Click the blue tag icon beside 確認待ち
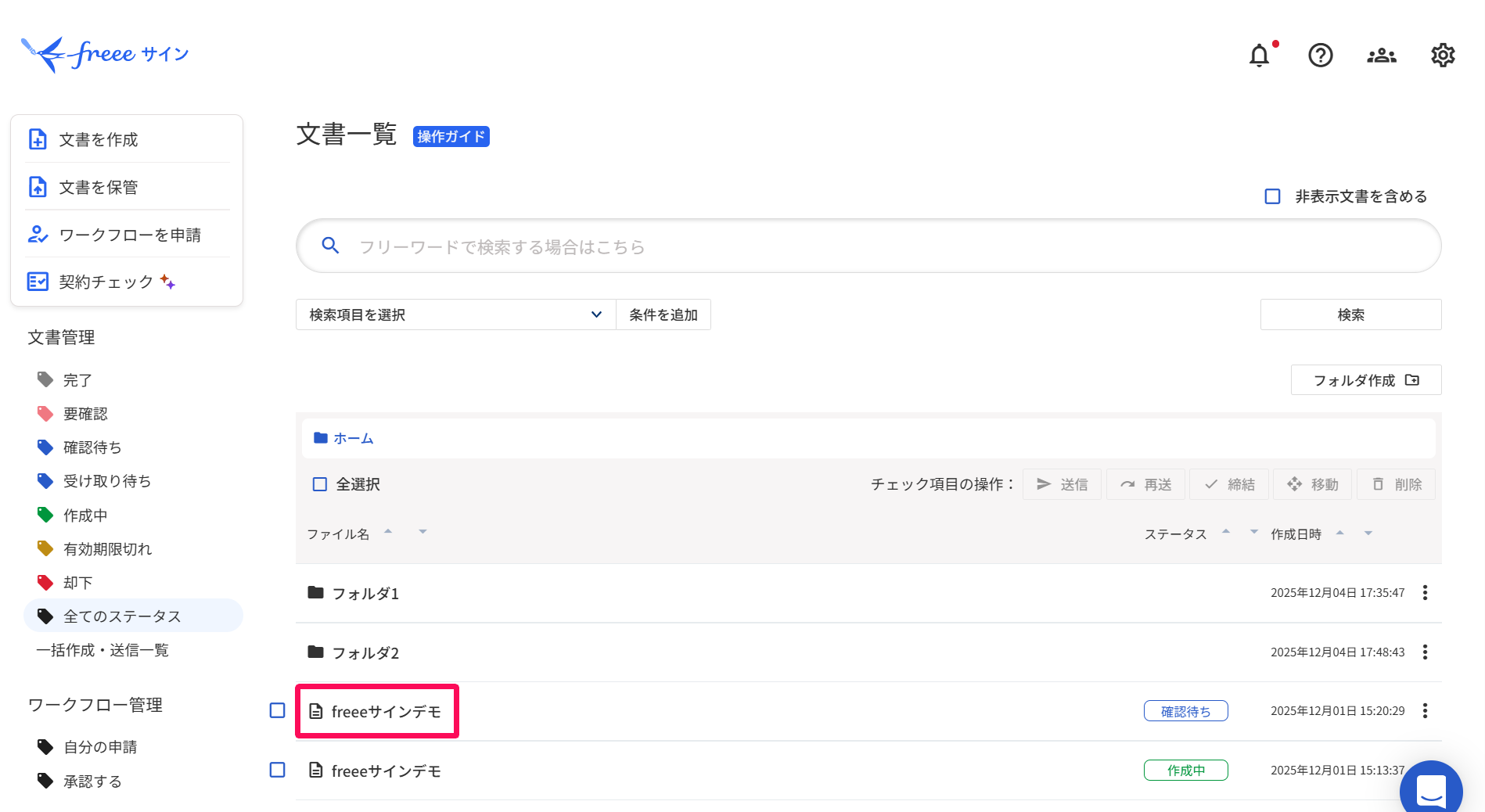1485x812 pixels. 45,447
